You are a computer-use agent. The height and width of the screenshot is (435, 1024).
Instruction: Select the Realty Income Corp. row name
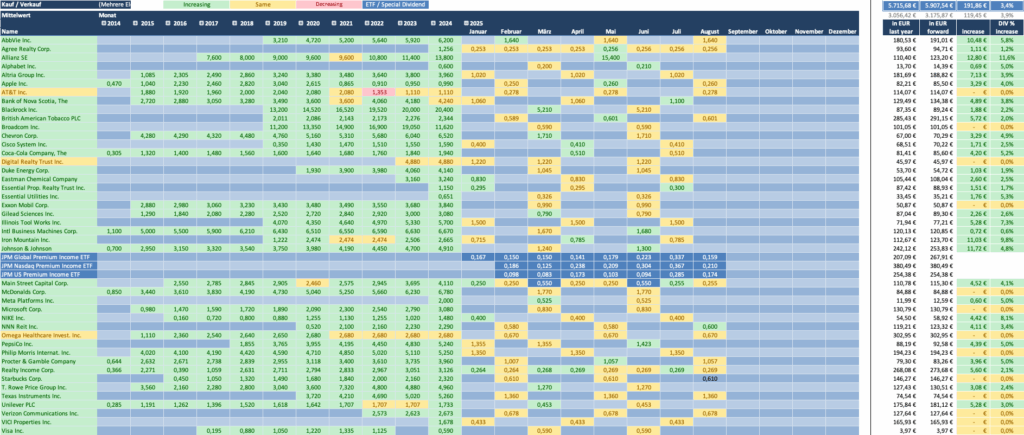48,370
